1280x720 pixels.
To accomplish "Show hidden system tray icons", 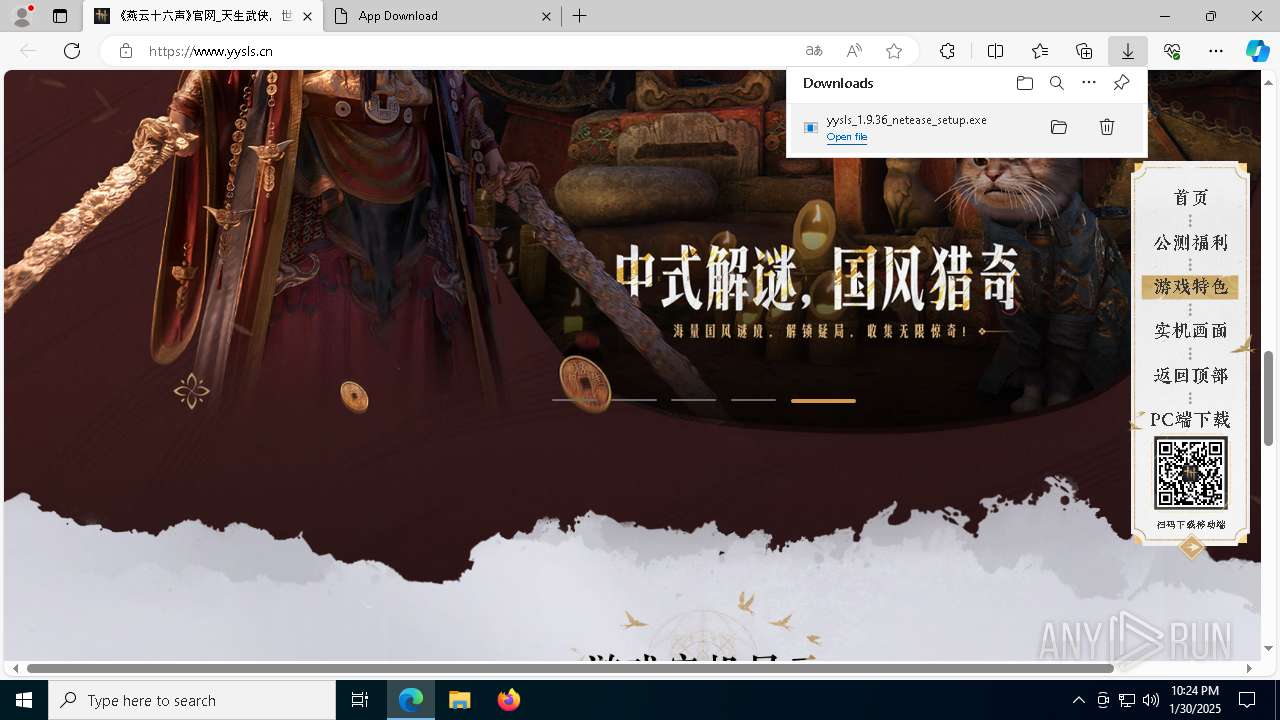I will [1078, 700].
